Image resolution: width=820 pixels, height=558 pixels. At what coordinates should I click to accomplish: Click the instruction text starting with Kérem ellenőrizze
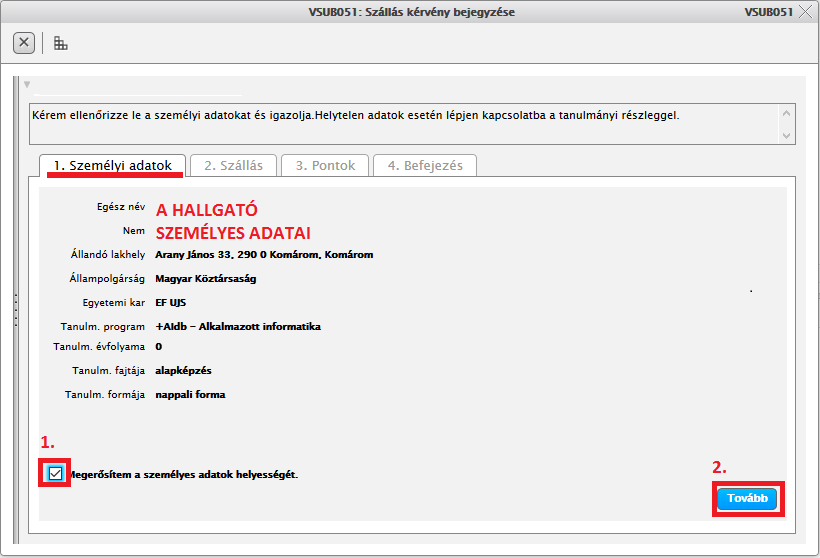click(355, 115)
